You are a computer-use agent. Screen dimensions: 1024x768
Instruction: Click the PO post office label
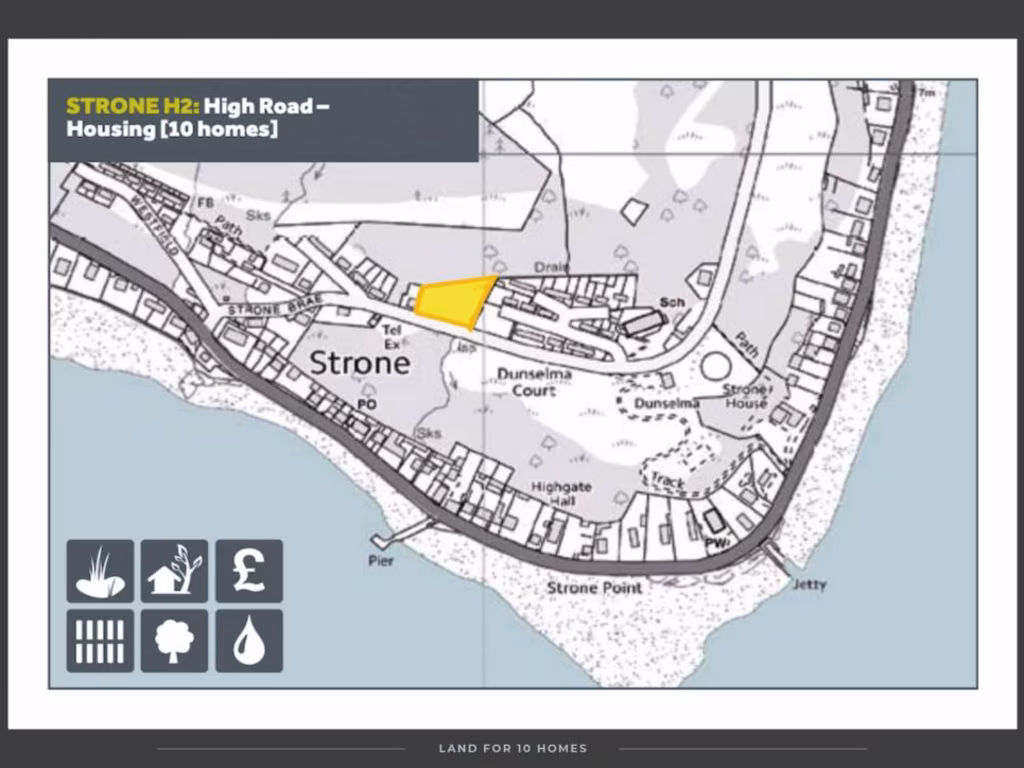pos(366,405)
